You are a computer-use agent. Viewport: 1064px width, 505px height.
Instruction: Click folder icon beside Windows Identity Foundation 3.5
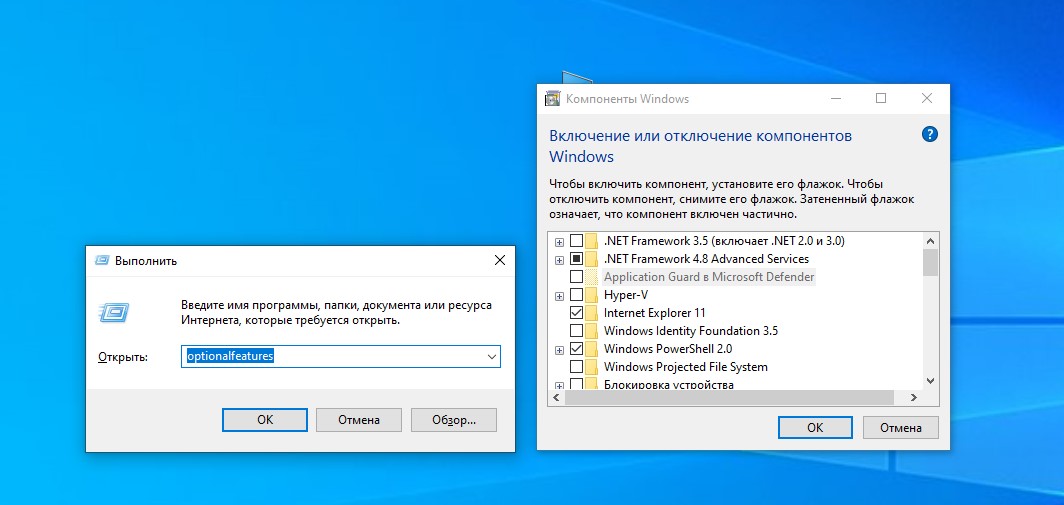[x=592, y=331]
